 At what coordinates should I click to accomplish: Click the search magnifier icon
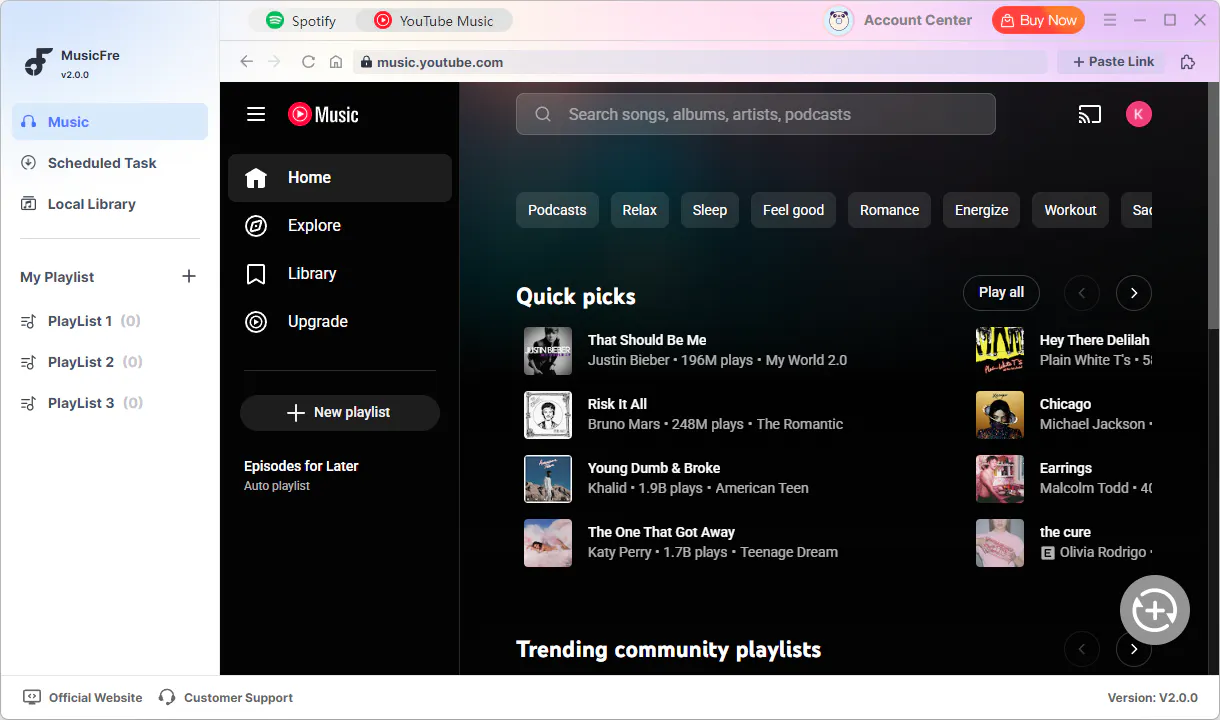pyautogui.click(x=543, y=114)
